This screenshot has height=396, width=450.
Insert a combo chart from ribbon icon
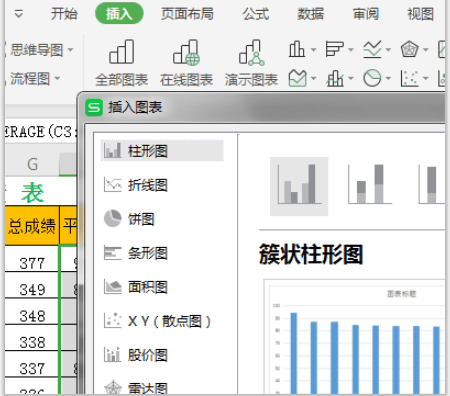point(335,78)
